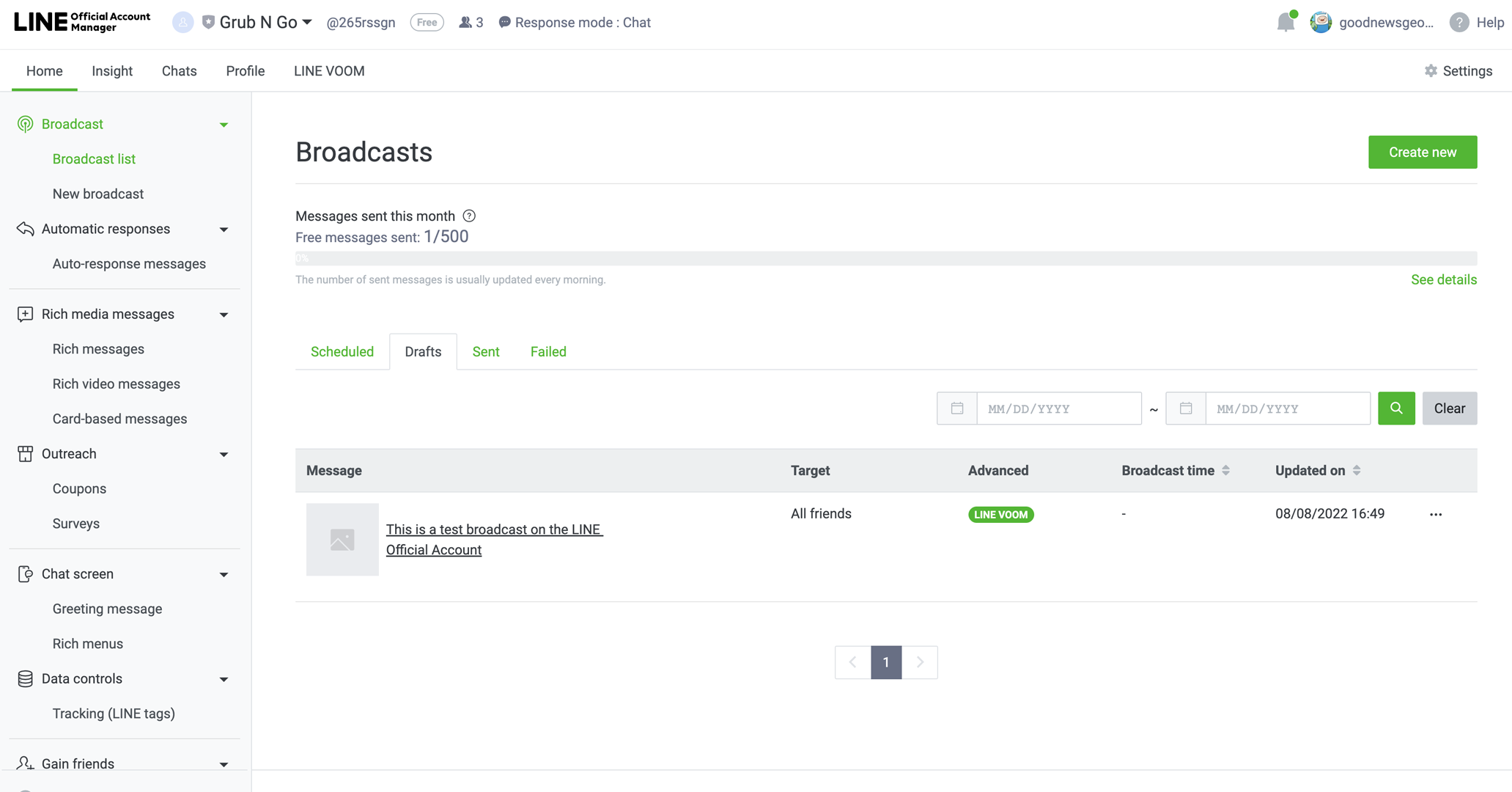1512x792 pixels.
Task: Click the free messages progress bar
Action: (x=886, y=258)
